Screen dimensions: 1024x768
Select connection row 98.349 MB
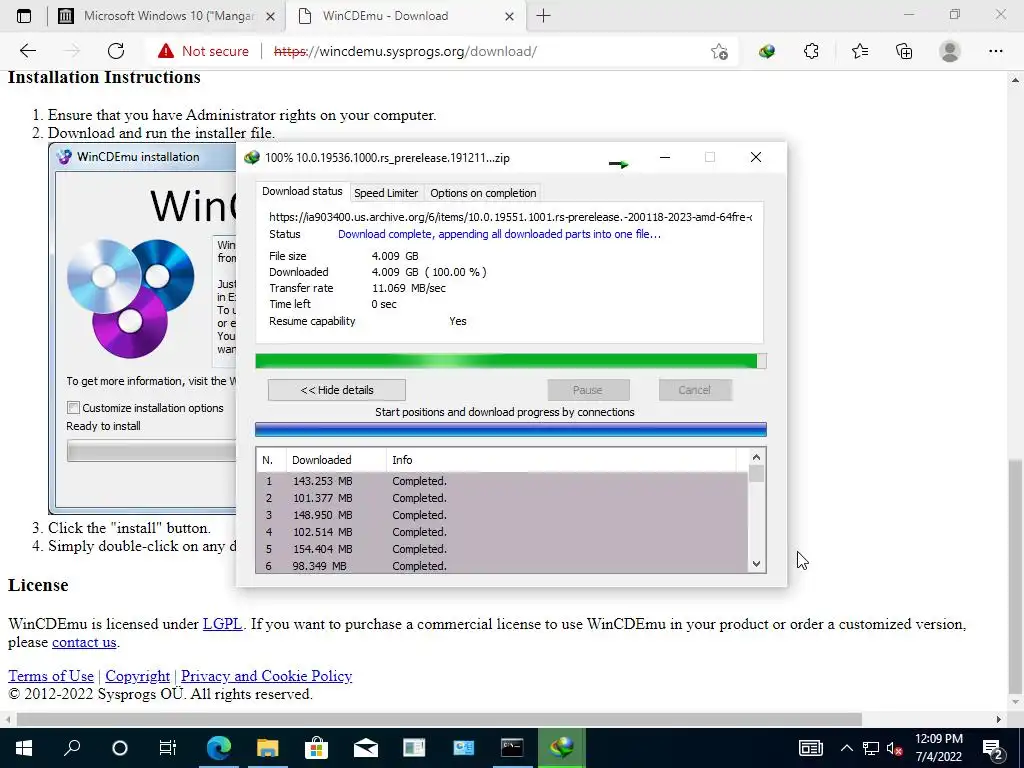(x=502, y=566)
